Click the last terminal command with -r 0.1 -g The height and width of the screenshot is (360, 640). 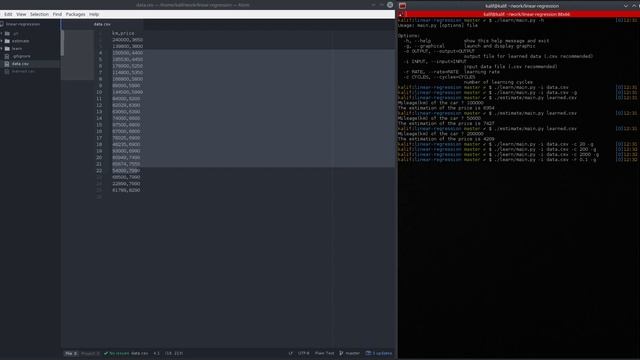pyautogui.click(x=545, y=160)
